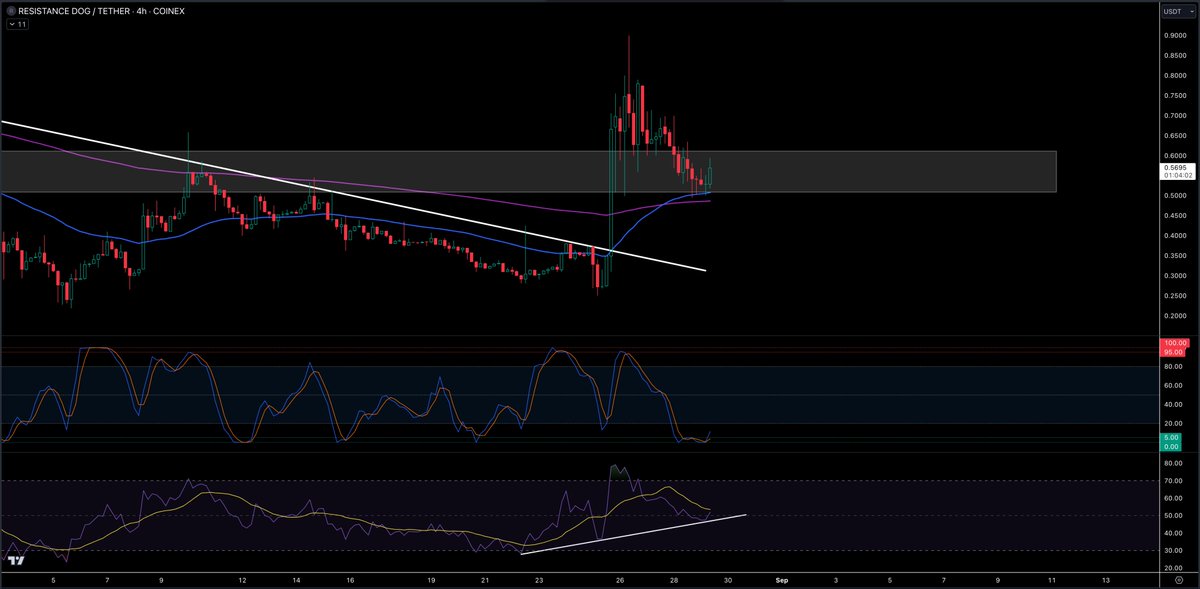Click the 0.6000 price axis label
Image resolution: width=1200 pixels, height=589 pixels.
(1173, 155)
